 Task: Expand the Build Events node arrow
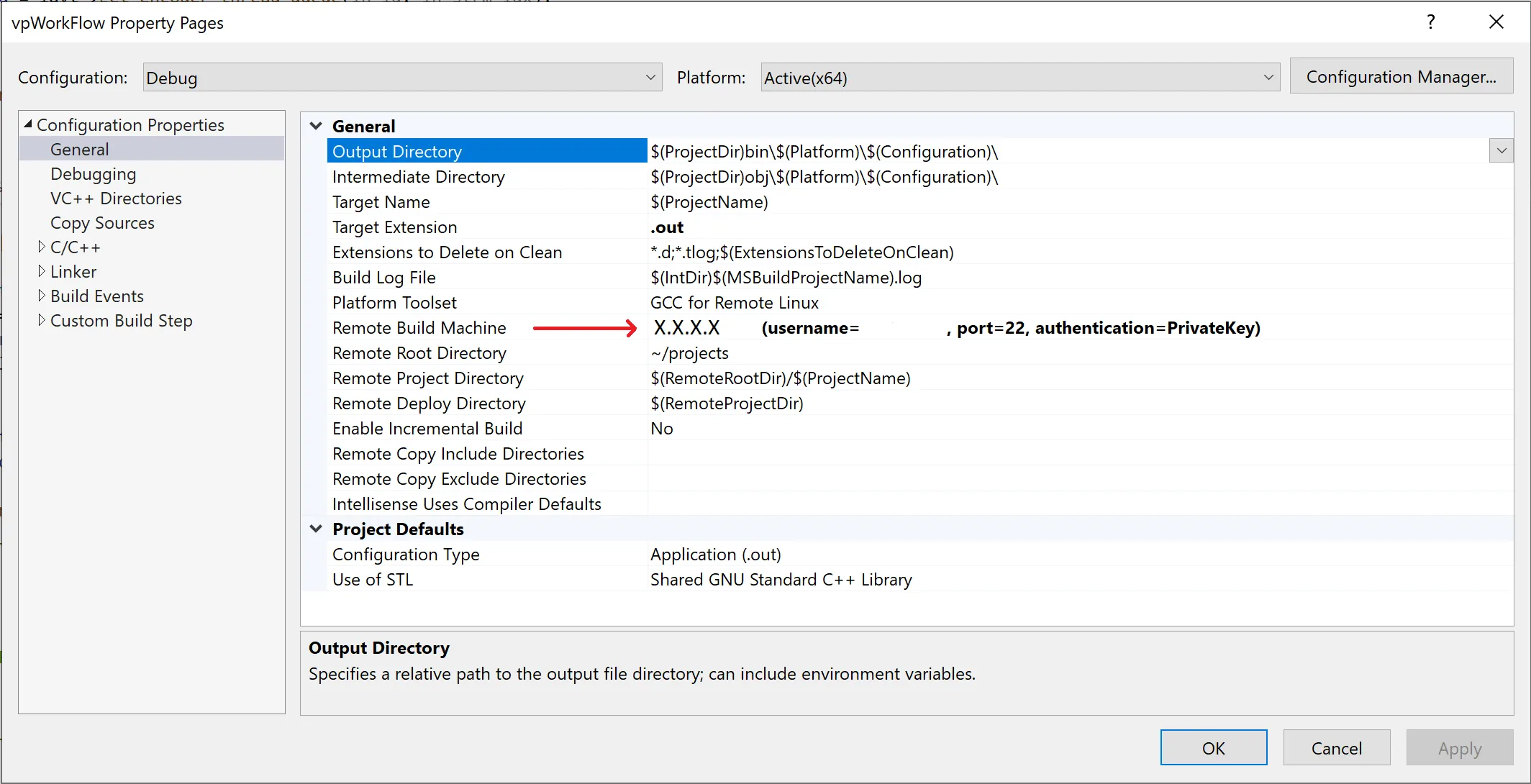[42, 296]
